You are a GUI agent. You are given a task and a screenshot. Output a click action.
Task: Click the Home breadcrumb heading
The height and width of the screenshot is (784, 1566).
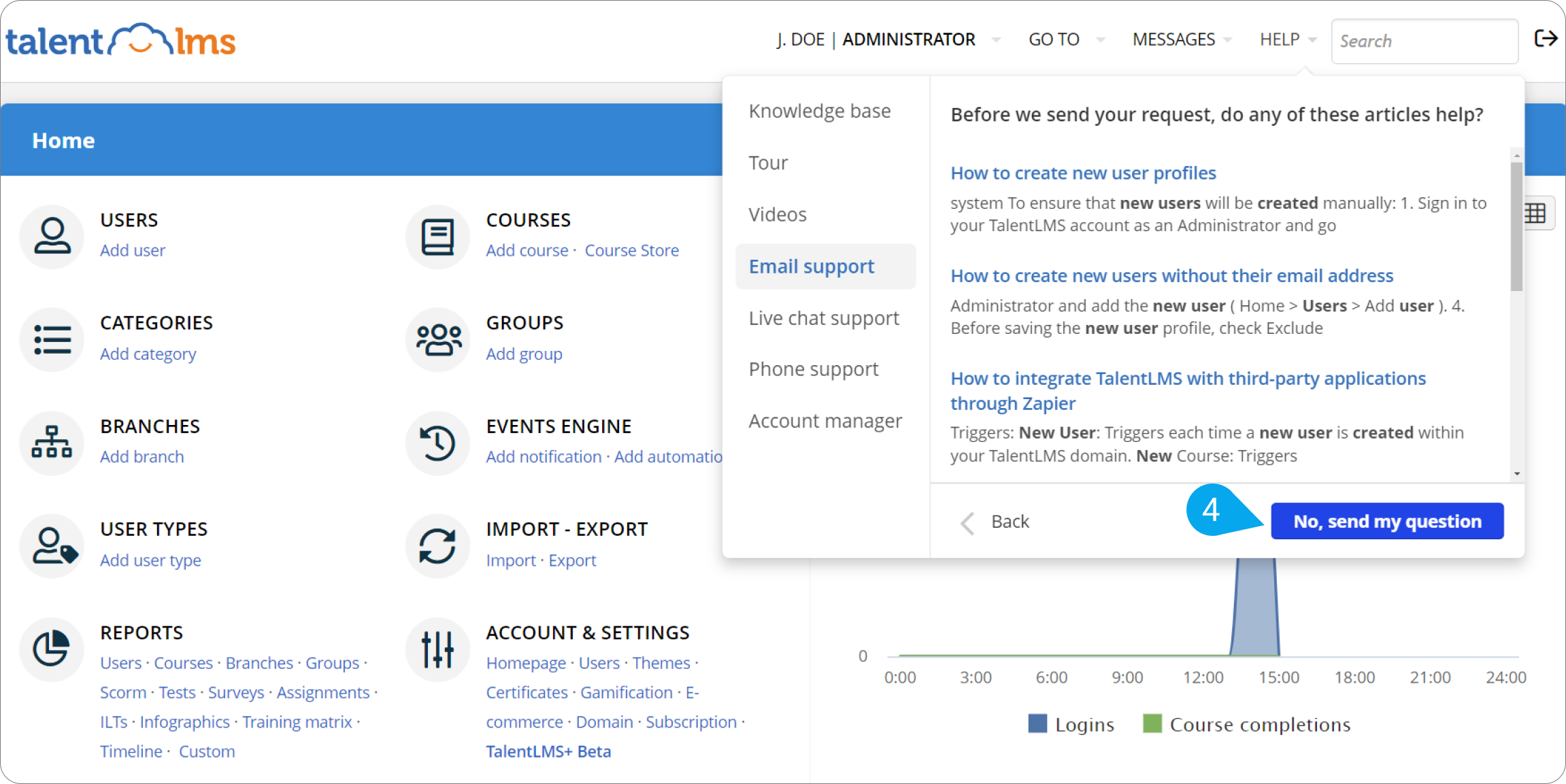(63, 140)
